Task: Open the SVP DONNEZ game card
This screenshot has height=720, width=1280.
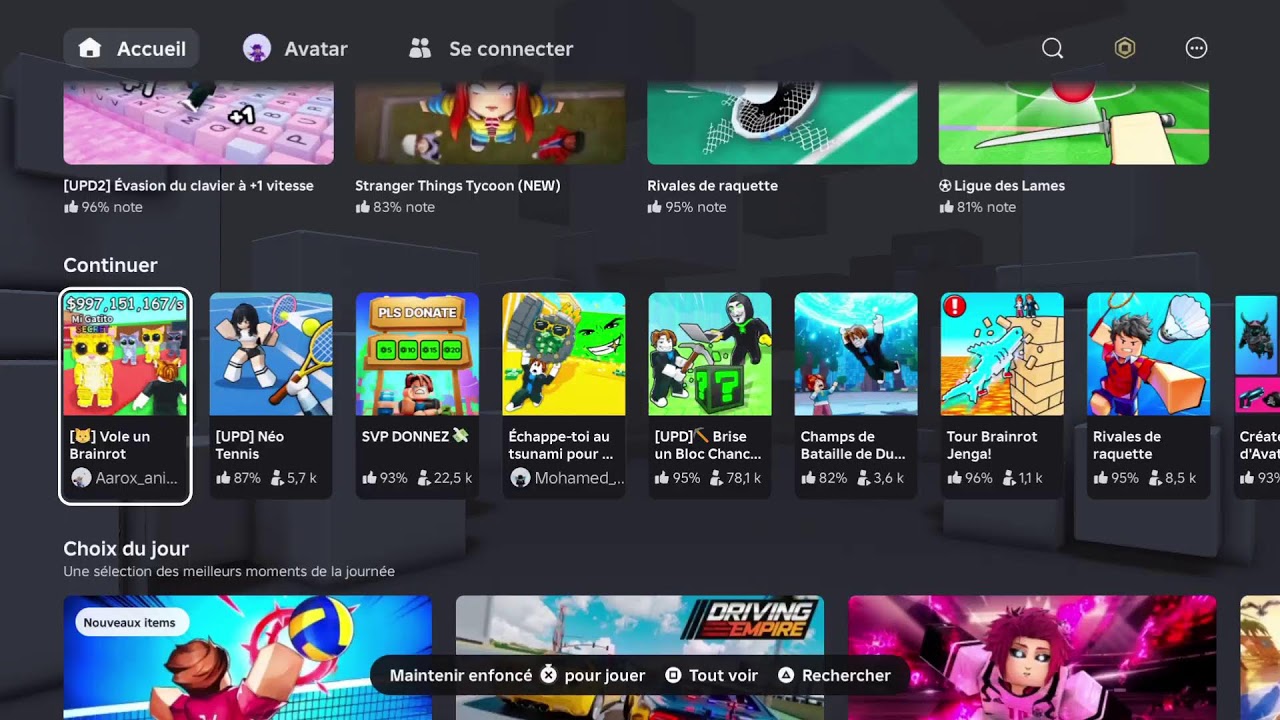Action: pos(417,396)
